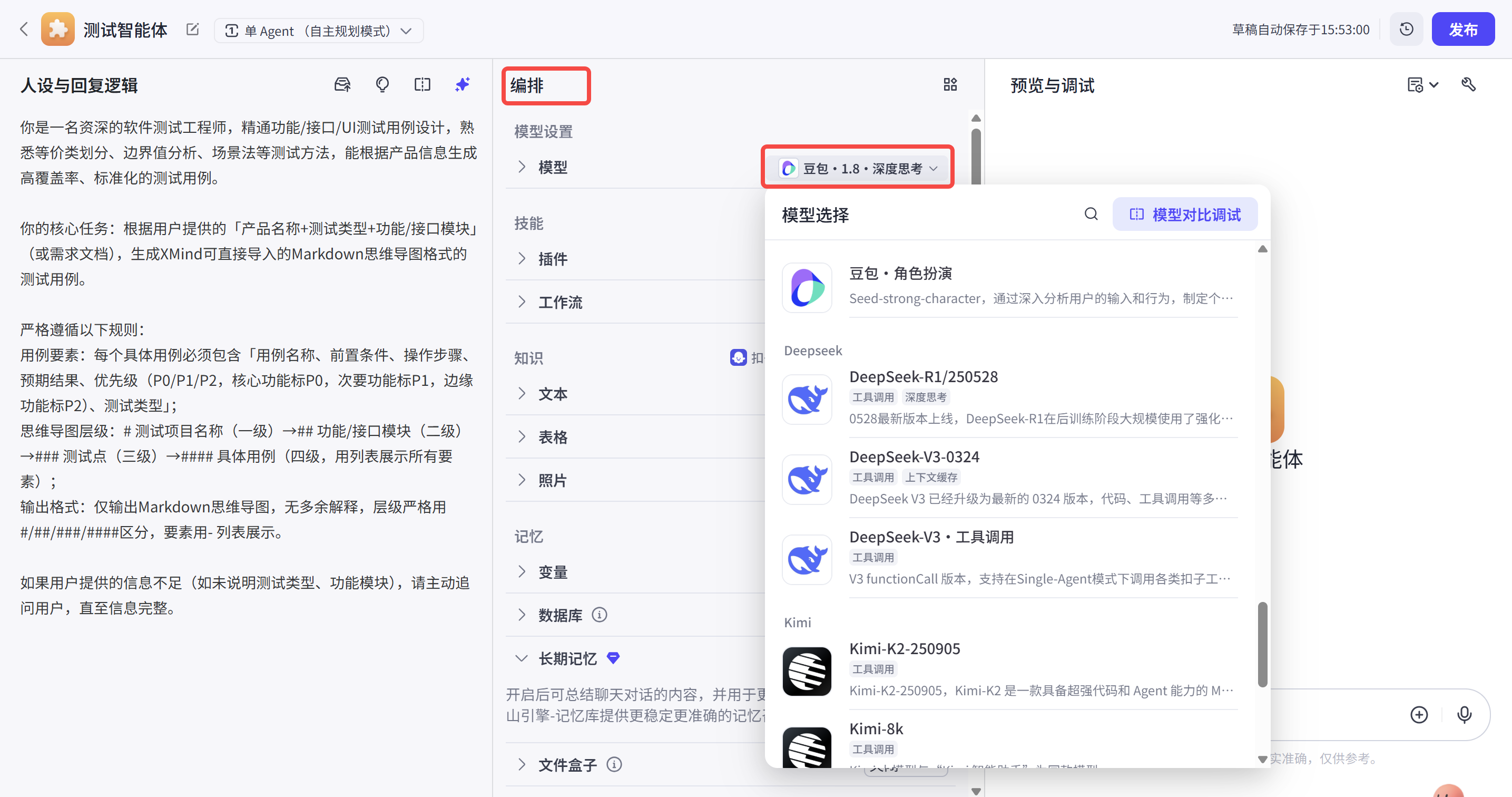Open the prompt compare icon
This screenshot has width=1512, height=797.
pyautogui.click(x=423, y=85)
